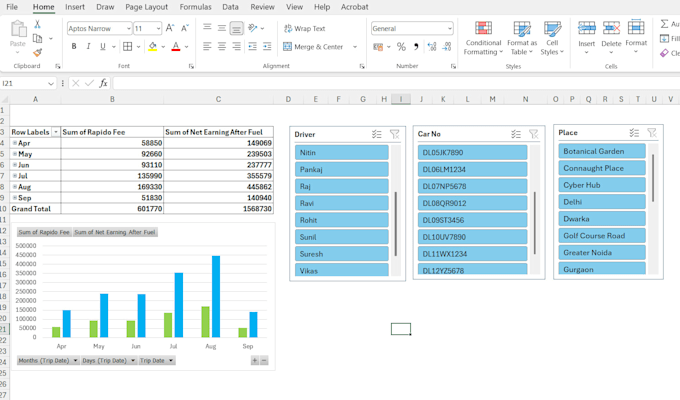Switch to the Acrobat tab
The height and width of the screenshot is (400, 680).
pyautogui.click(x=354, y=7)
